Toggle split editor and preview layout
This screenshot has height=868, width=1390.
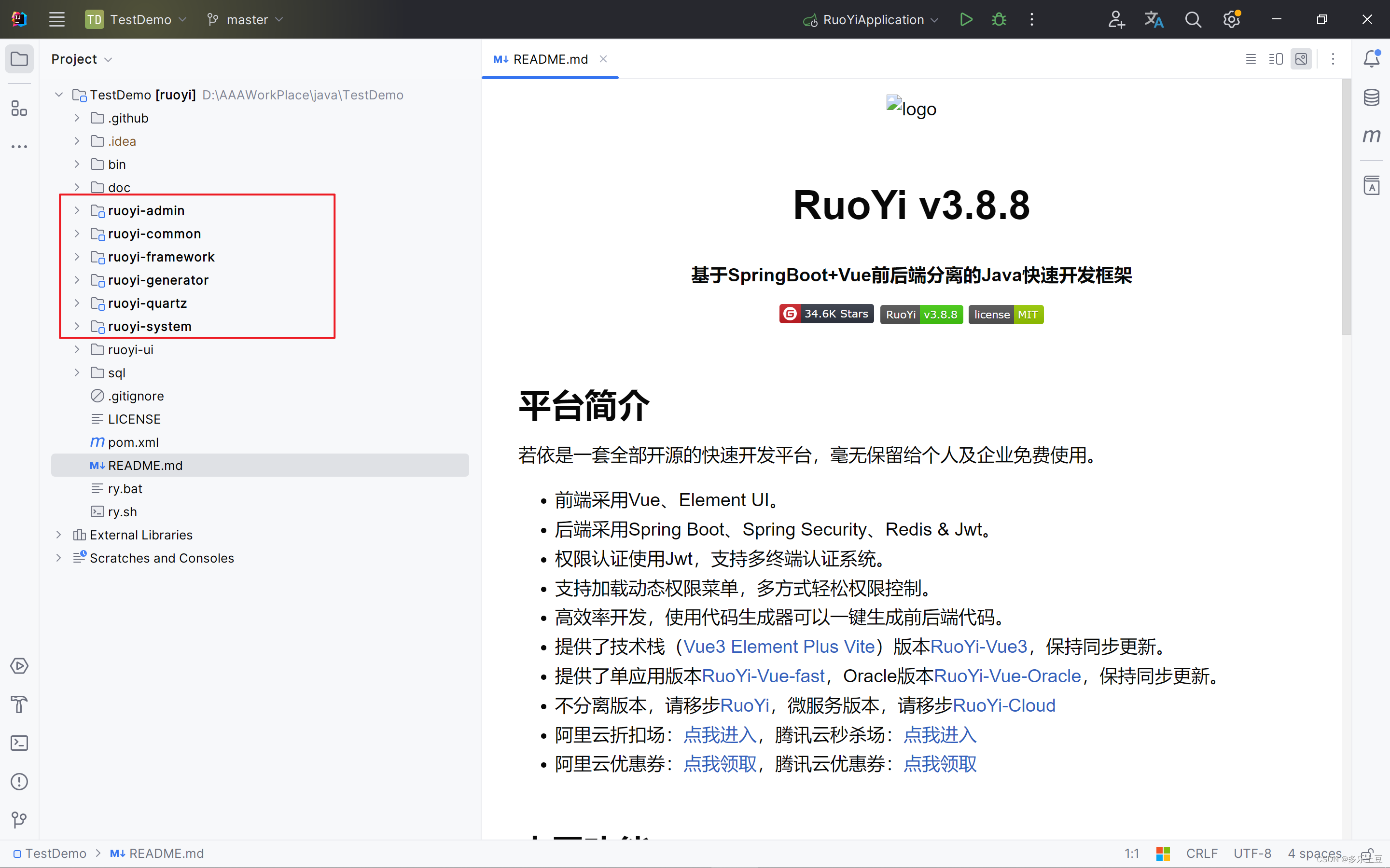(x=1276, y=58)
